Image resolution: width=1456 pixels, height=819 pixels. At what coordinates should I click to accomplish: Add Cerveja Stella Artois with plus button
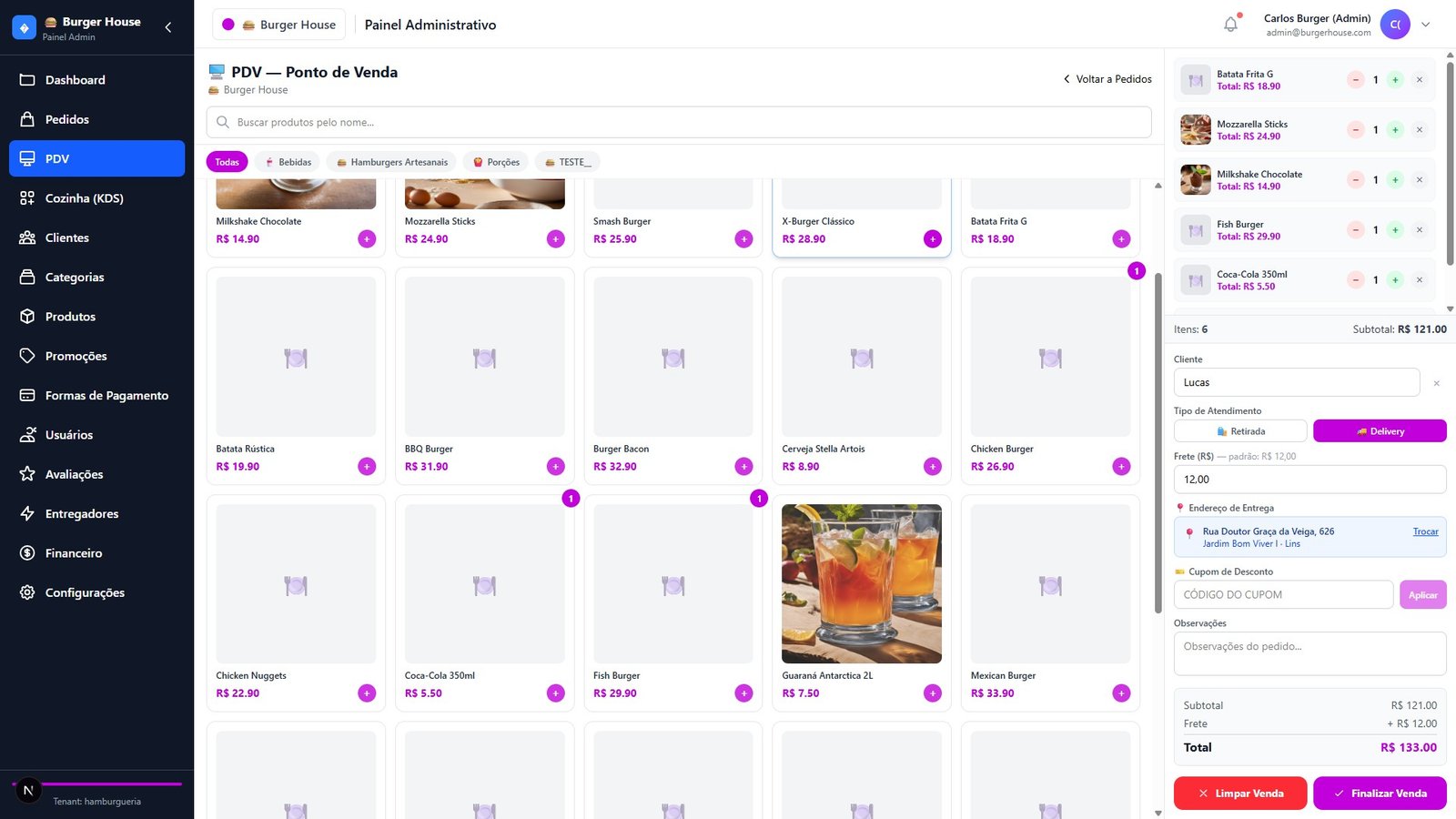pos(933,467)
